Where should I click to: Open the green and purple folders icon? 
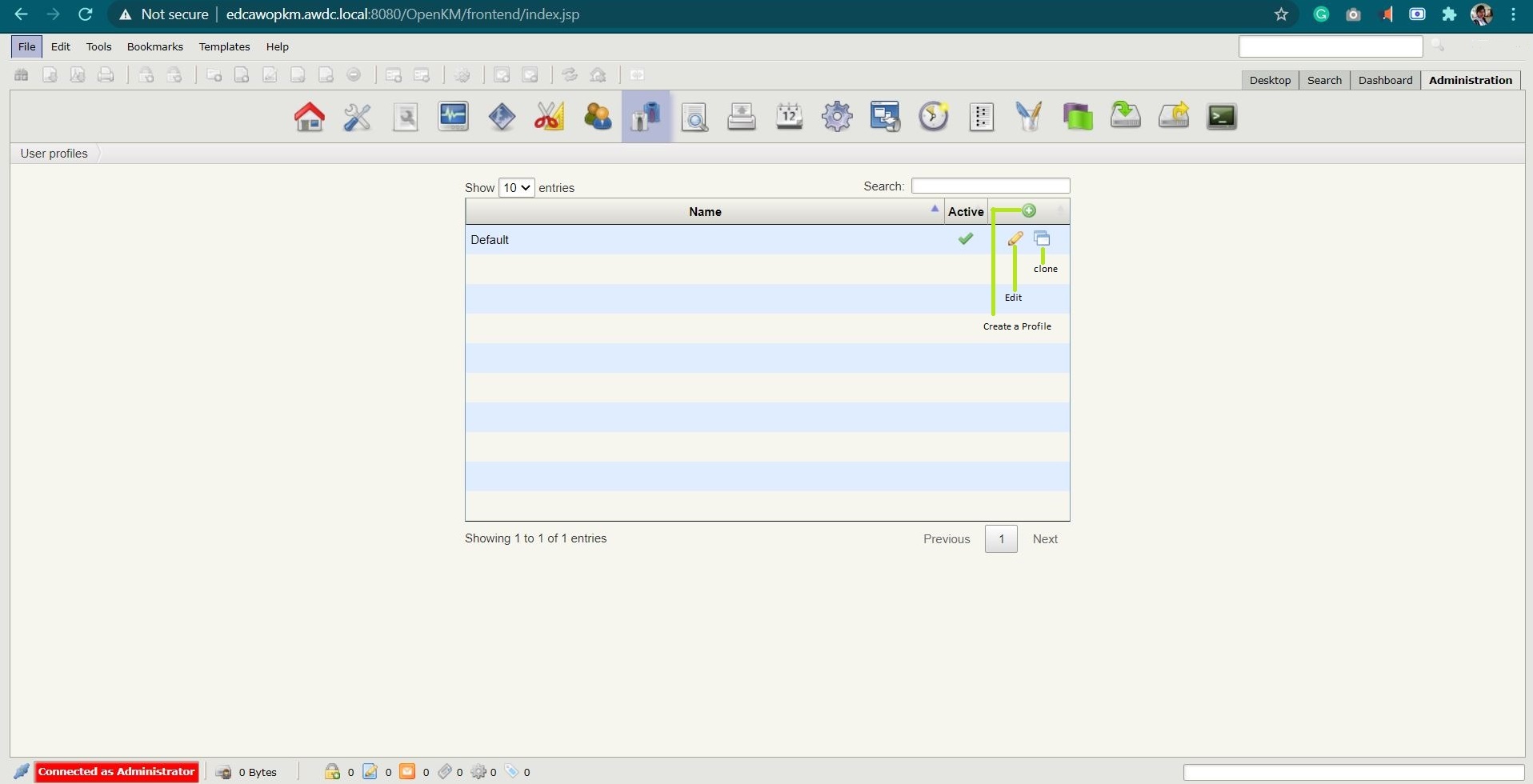(1078, 117)
